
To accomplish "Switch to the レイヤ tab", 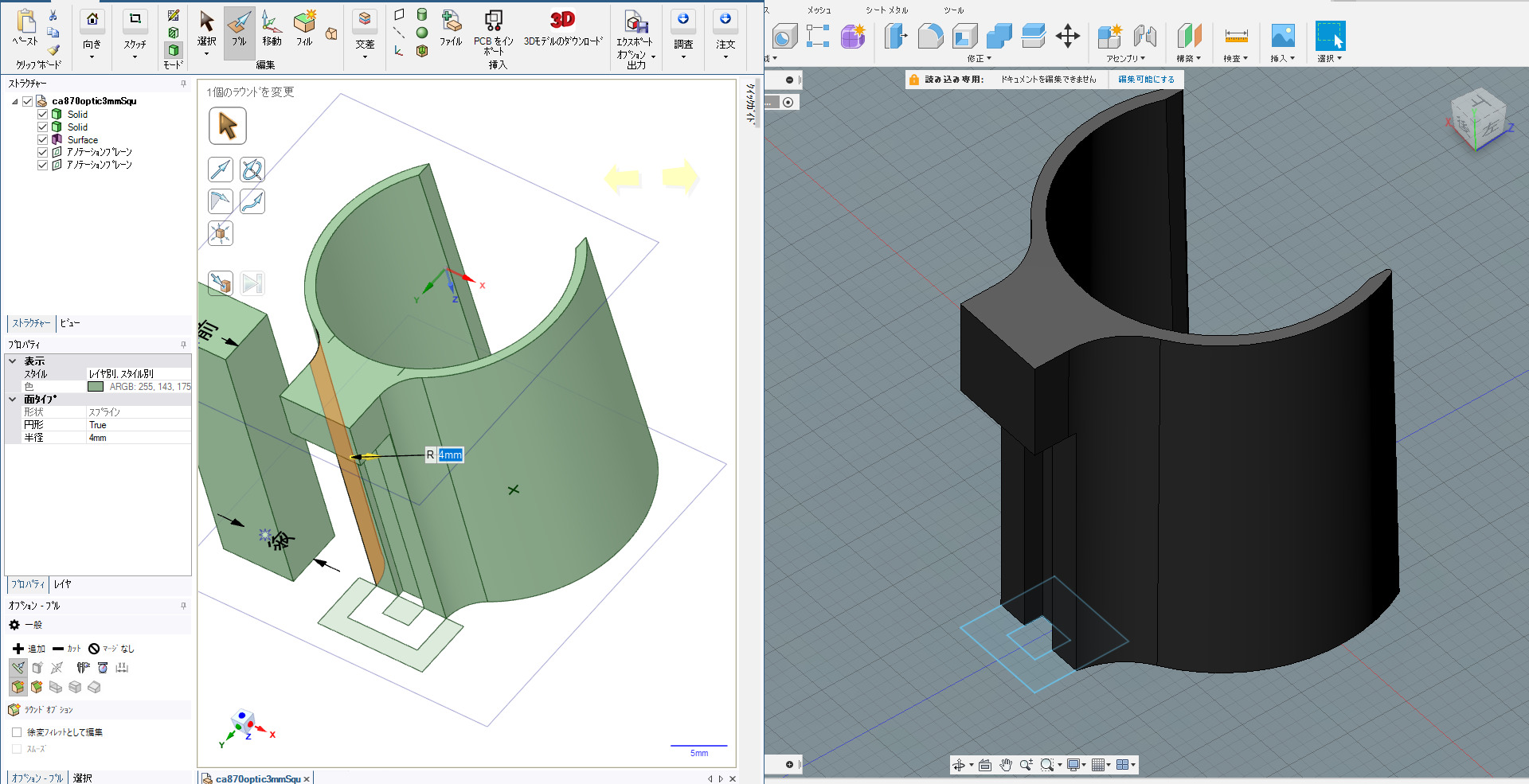I will (63, 584).
